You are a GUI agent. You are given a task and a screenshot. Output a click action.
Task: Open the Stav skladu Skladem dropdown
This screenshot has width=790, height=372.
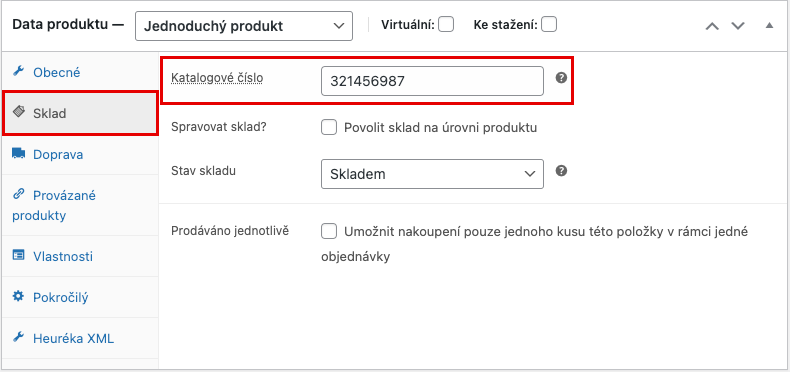pyautogui.click(x=432, y=174)
